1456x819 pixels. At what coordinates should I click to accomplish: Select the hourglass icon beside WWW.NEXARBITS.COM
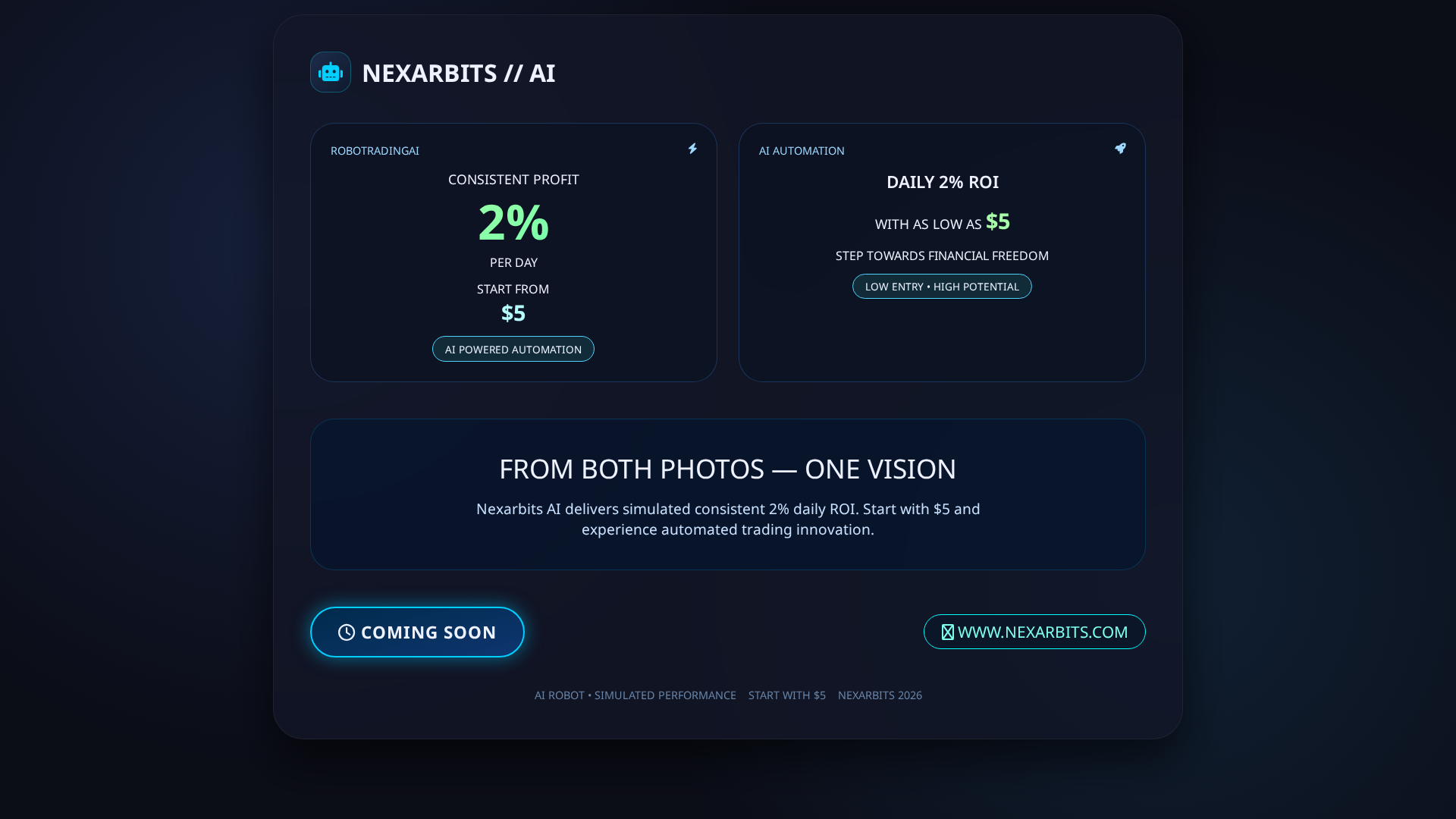pyautogui.click(x=946, y=632)
